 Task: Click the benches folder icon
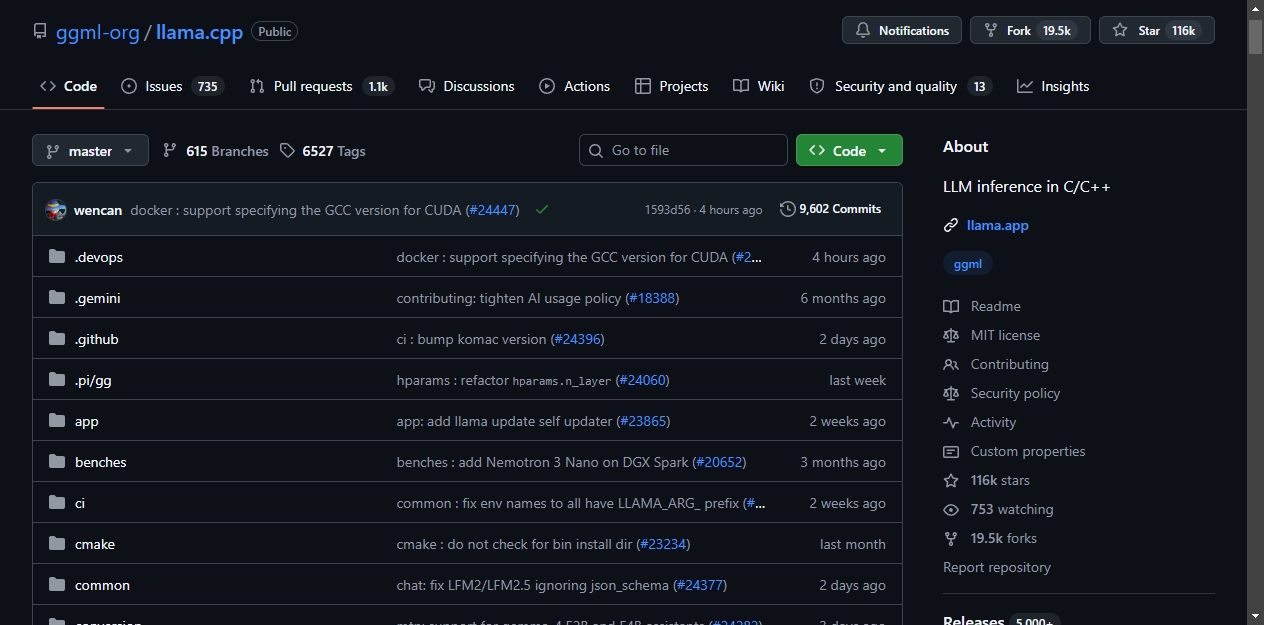[57, 462]
